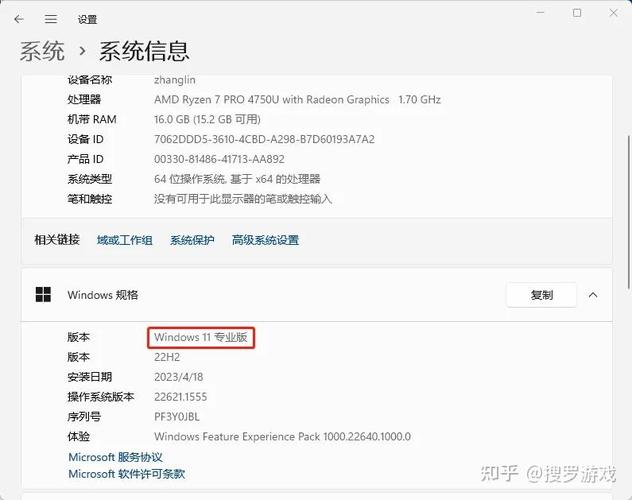Click the 产品 ID label
This screenshot has width=632, height=500.
coord(85,159)
